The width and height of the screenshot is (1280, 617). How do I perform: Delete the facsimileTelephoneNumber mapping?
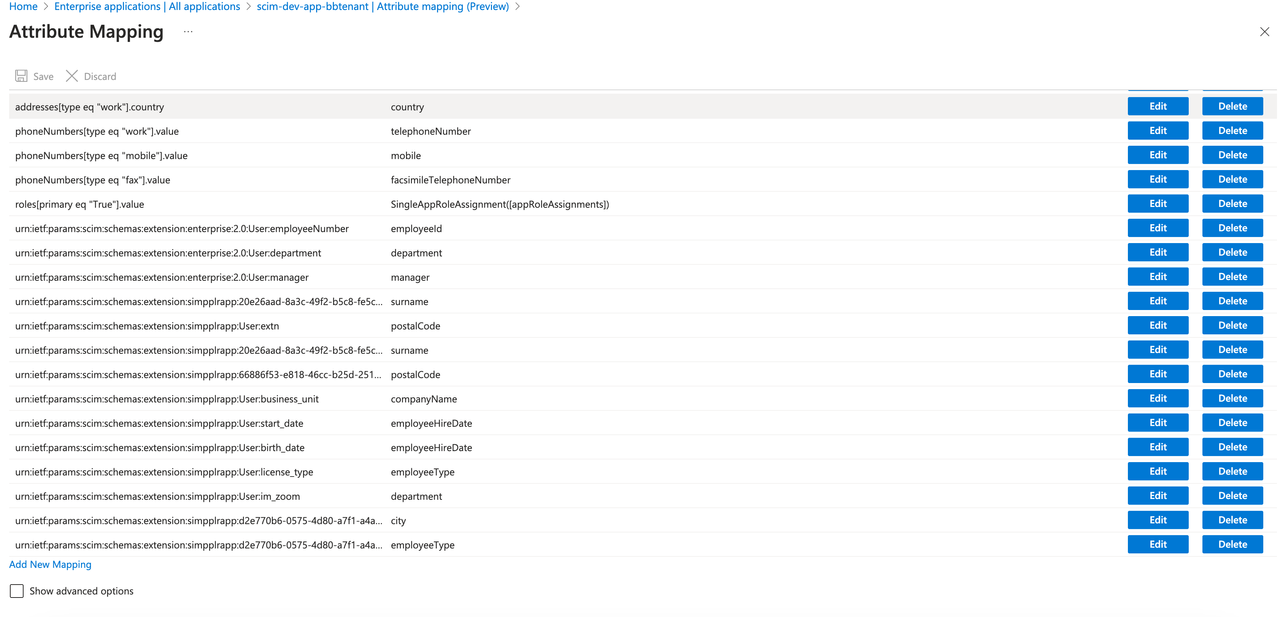pyautogui.click(x=1232, y=180)
